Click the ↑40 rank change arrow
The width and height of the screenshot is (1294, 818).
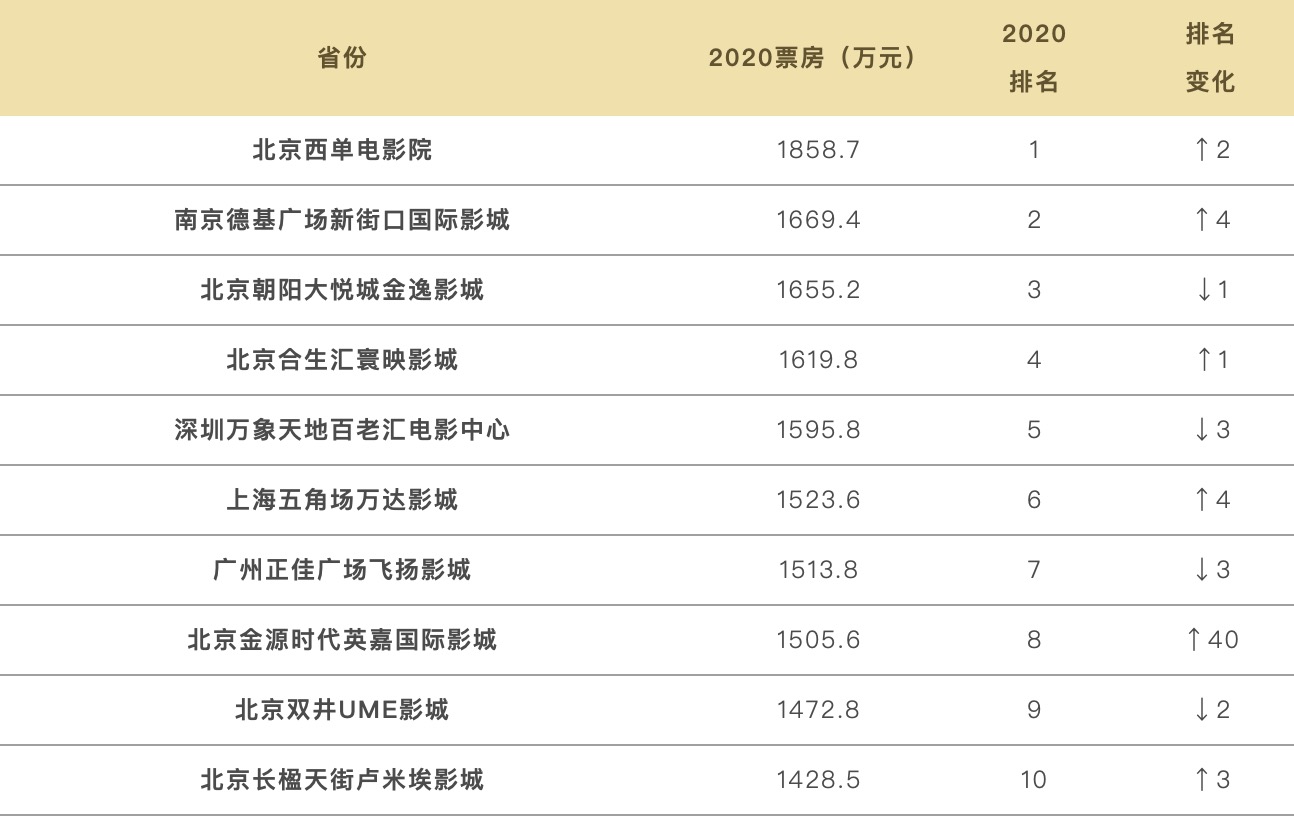tap(1211, 640)
